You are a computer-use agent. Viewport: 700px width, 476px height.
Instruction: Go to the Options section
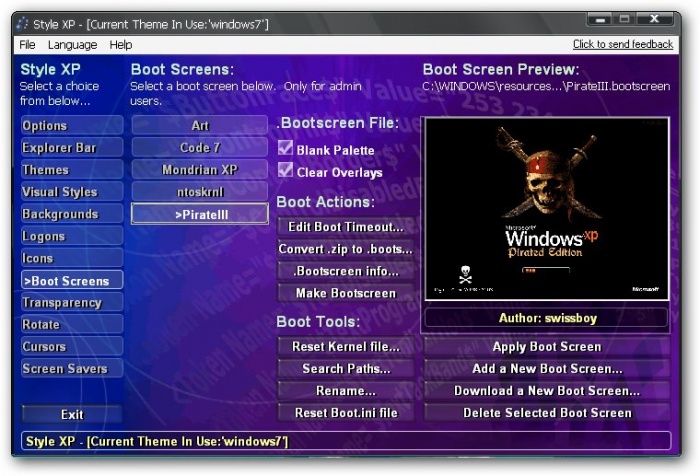72,125
